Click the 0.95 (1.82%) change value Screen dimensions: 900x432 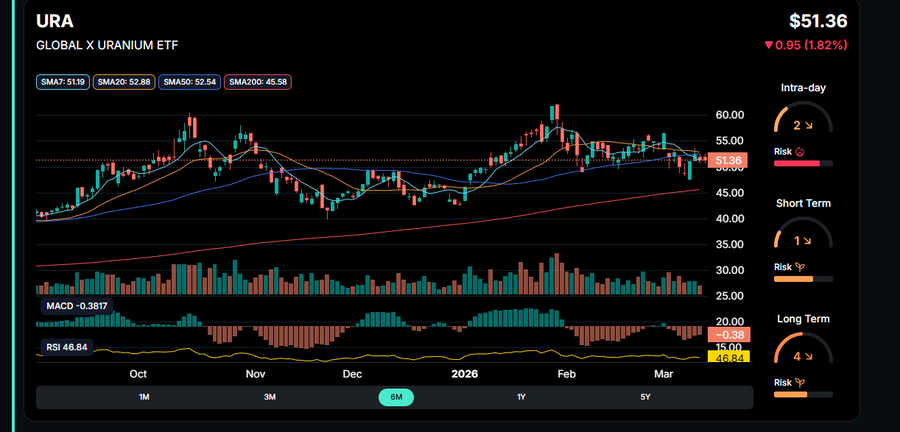tap(811, 45)
